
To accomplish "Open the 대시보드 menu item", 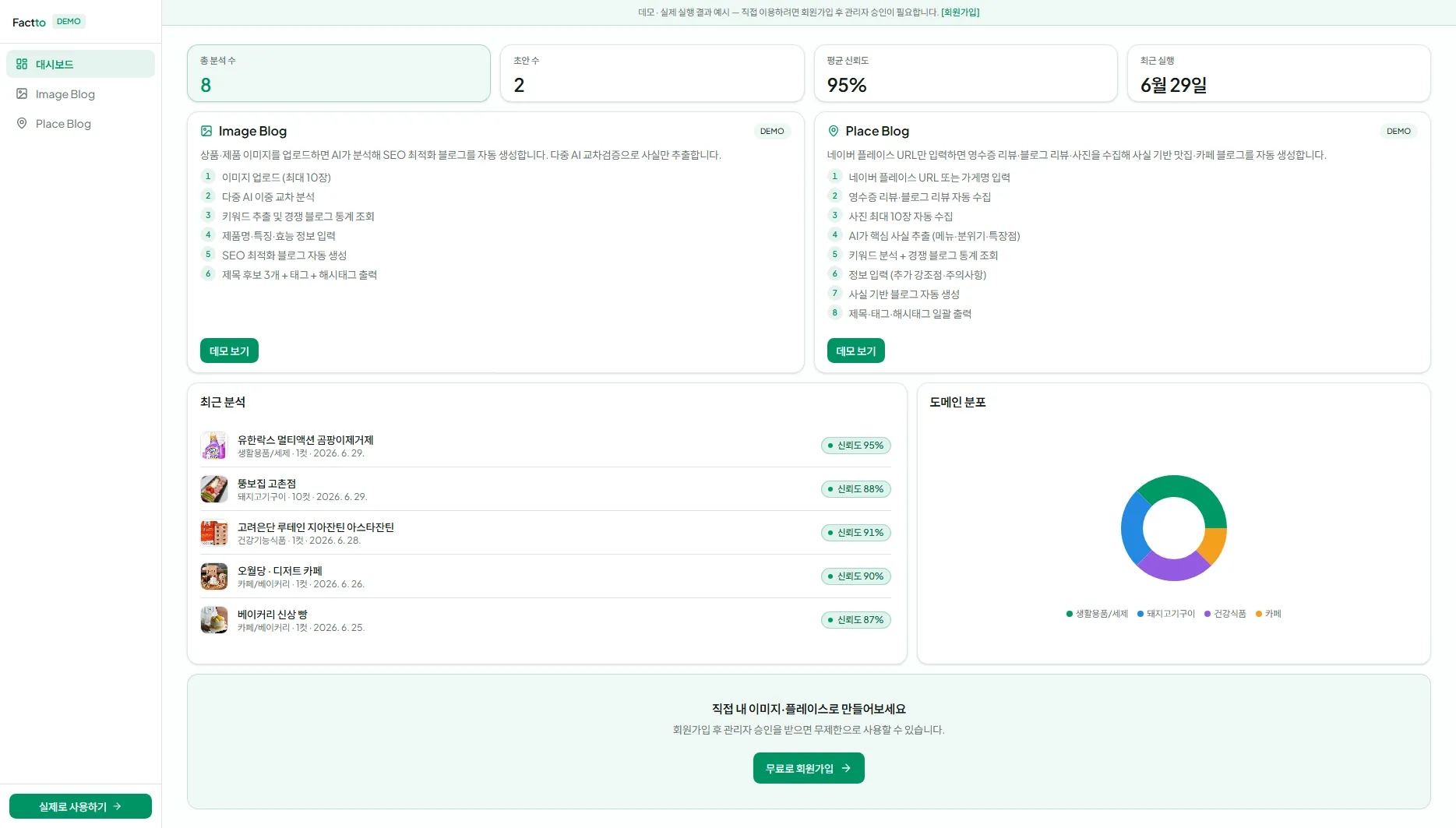I will pos(80,64).
